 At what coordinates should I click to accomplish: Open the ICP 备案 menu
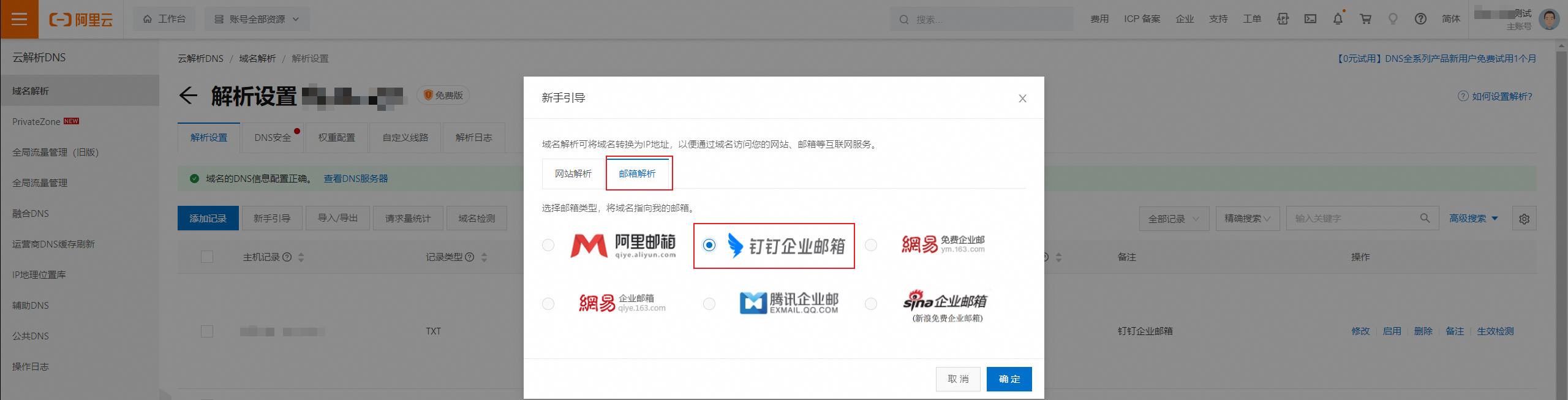[x=1142, y=19]
